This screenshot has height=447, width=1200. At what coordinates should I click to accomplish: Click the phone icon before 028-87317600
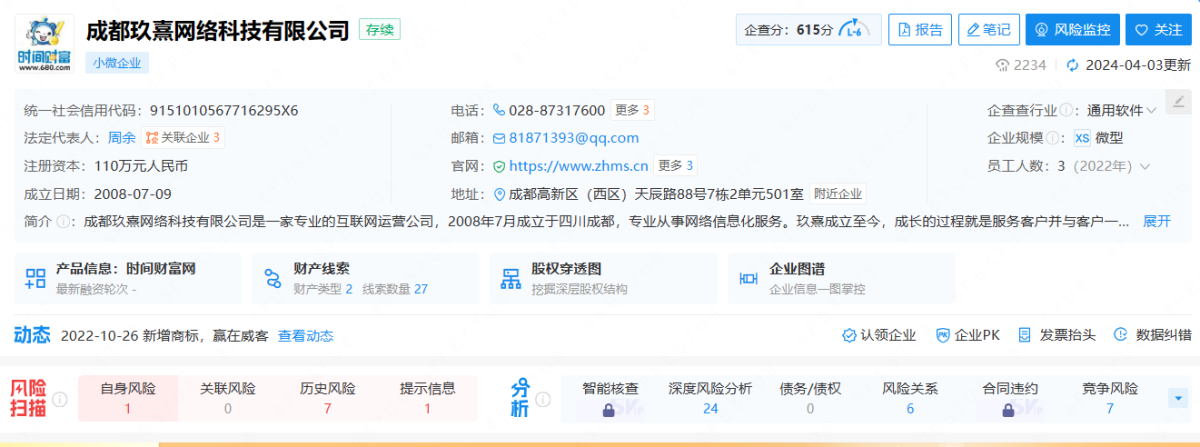click(x=500, y=110)
